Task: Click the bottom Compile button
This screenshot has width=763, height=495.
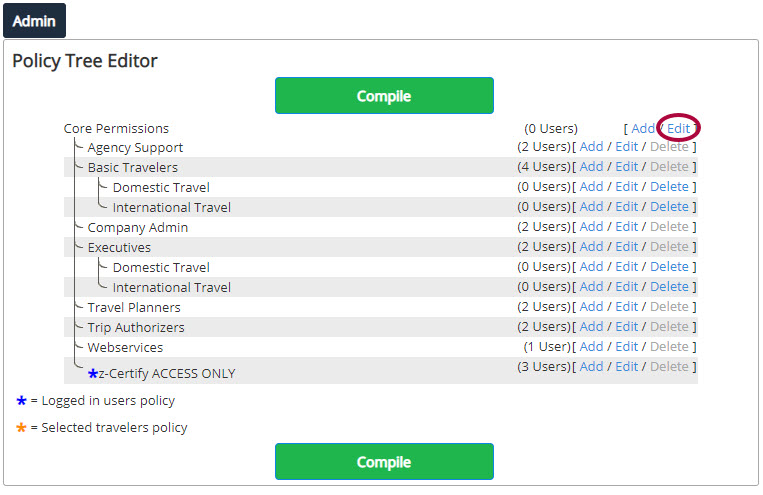Action: coord(384,461)
